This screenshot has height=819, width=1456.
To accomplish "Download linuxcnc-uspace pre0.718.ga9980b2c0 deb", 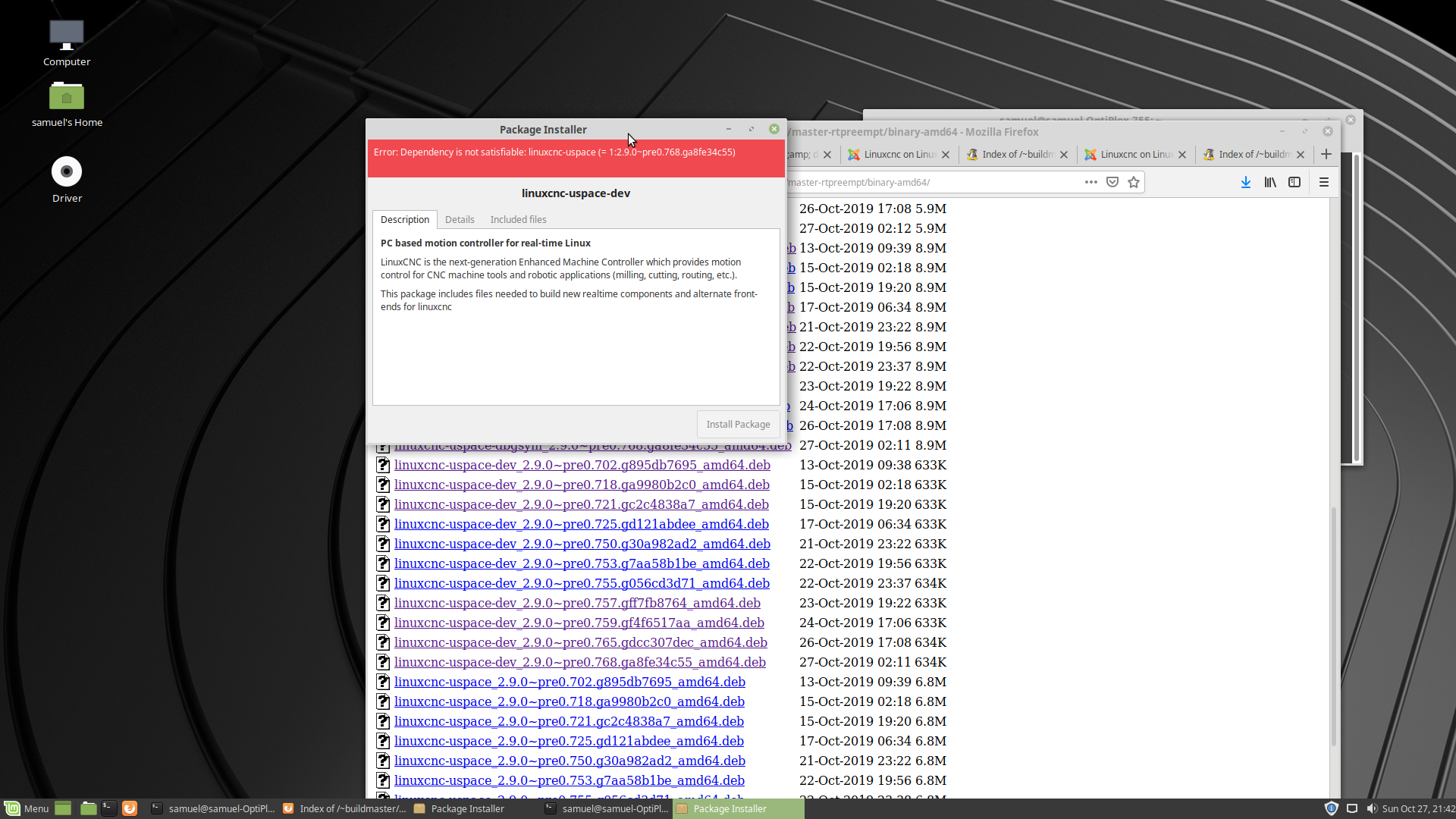I will (569, 701).
